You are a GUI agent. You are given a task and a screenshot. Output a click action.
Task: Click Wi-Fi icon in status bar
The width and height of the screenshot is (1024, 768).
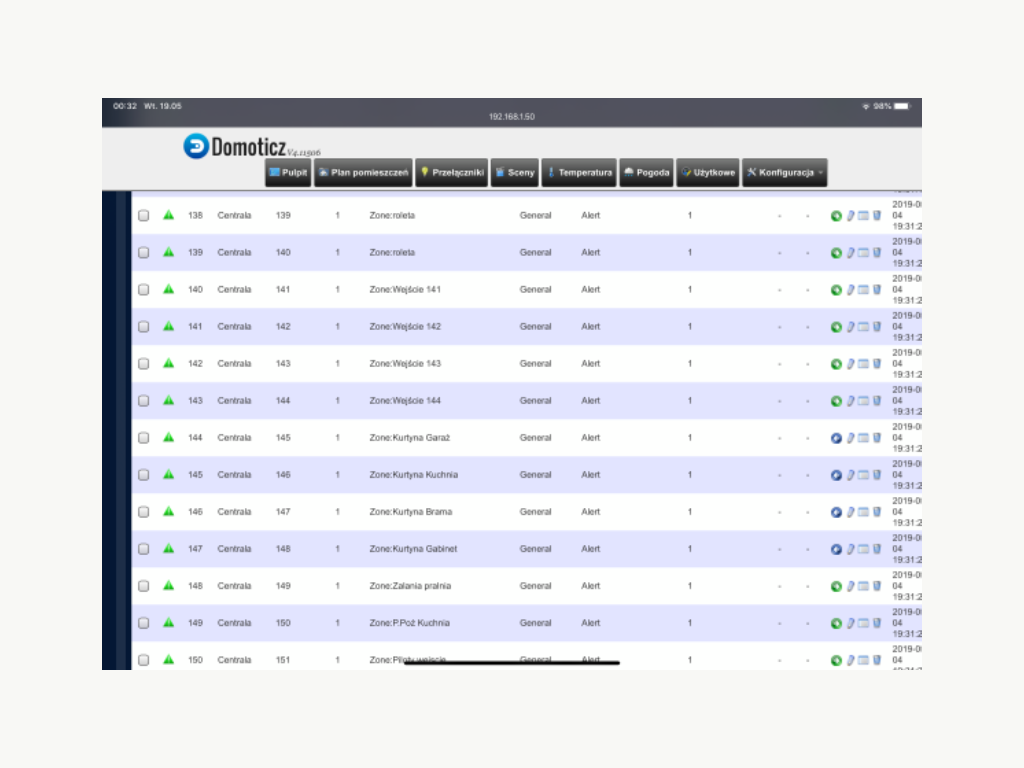[866, 106]
